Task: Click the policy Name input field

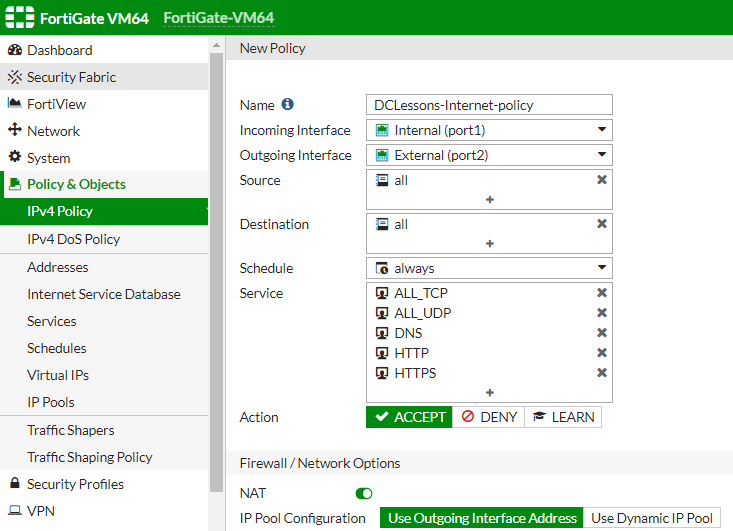Action: pos(489,105)
